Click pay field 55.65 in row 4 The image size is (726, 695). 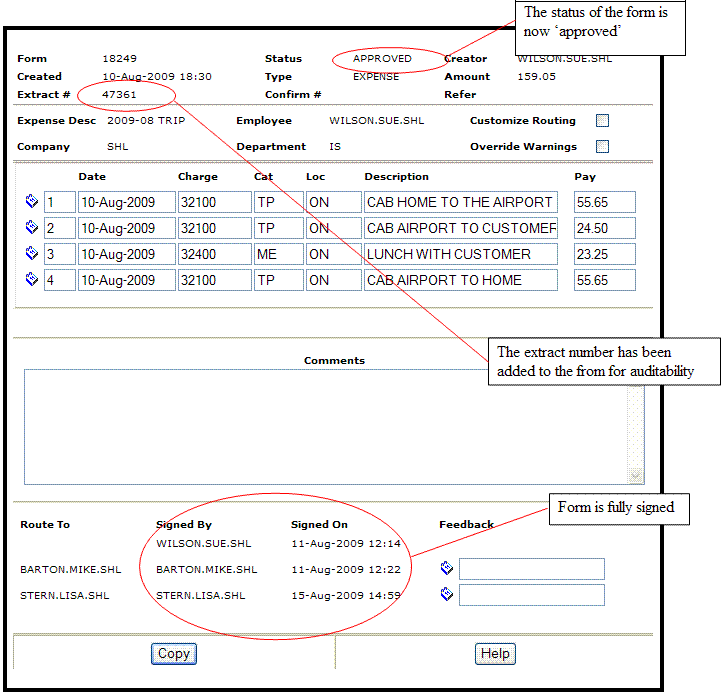[x=605, y=280]
